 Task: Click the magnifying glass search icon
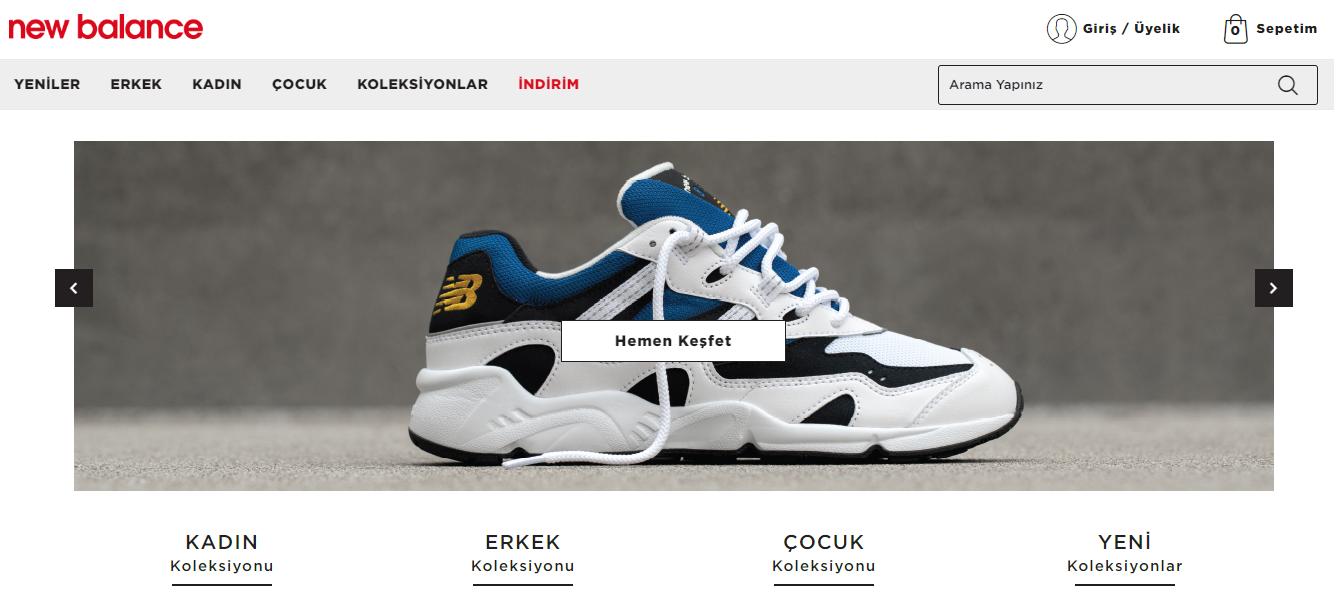click(1288, 85)
